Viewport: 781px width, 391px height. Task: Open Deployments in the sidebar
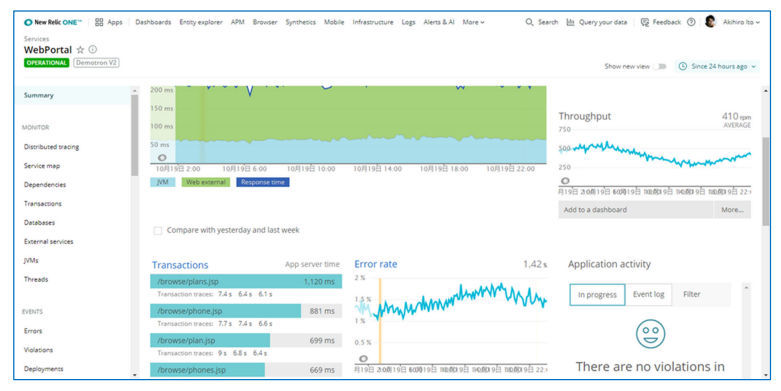[x=43, y=369]
